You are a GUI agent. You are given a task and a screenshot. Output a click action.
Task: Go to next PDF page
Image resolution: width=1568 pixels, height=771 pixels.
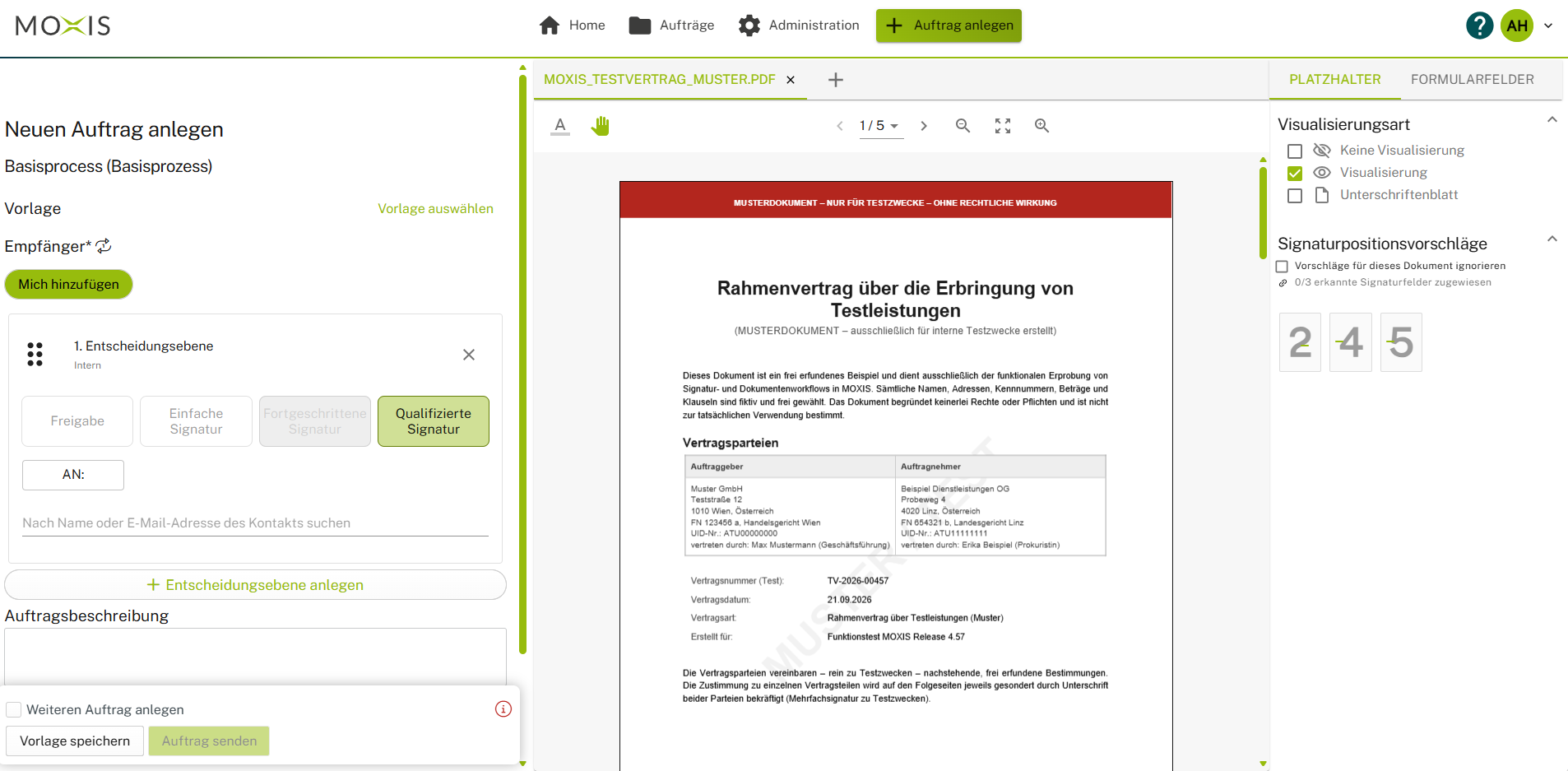pos(924,126)
